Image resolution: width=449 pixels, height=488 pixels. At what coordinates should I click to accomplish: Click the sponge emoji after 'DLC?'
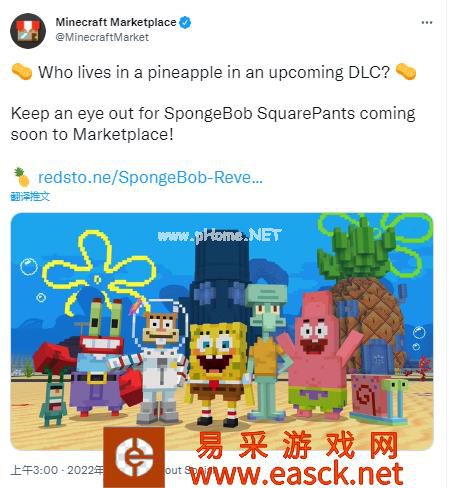tap(406, 72)
